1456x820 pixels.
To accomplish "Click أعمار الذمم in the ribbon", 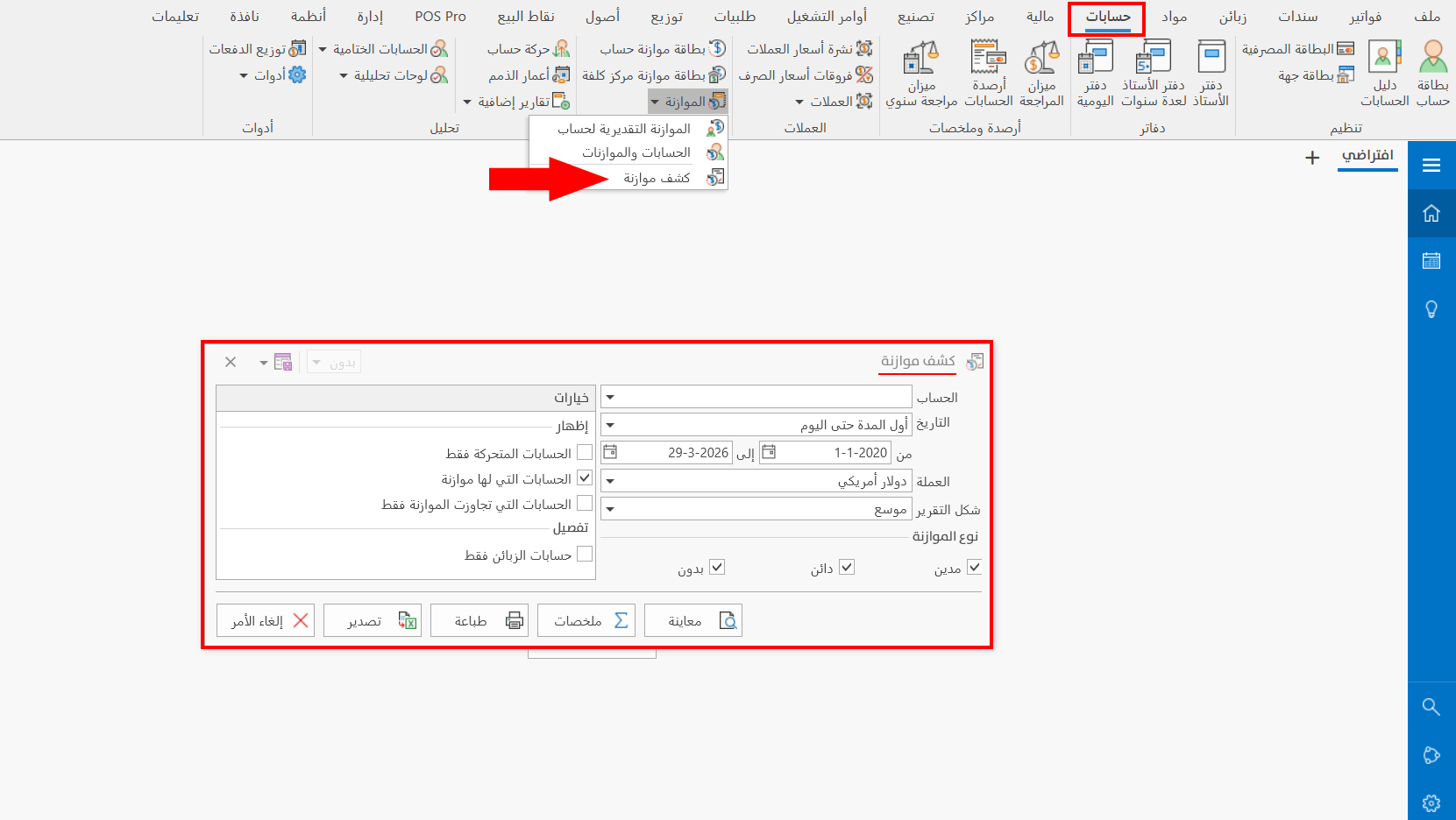I will tap(529, 75).
